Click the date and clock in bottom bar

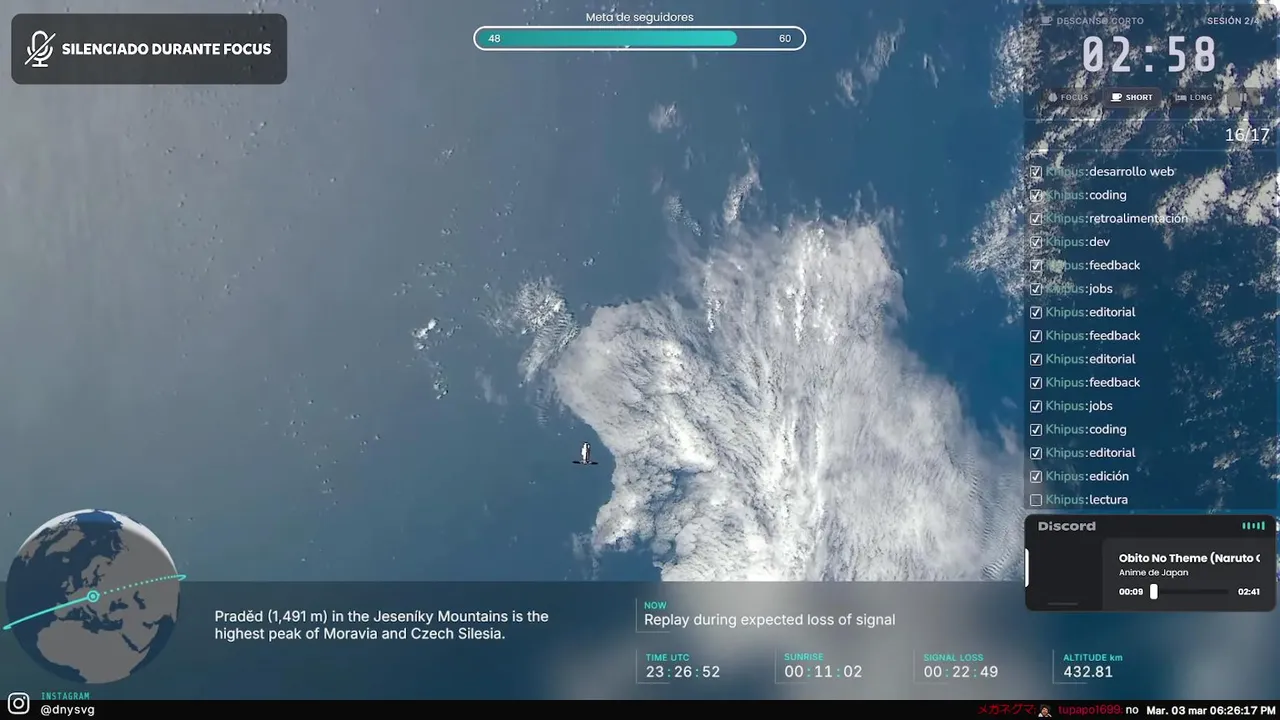tap(1211, 710)
